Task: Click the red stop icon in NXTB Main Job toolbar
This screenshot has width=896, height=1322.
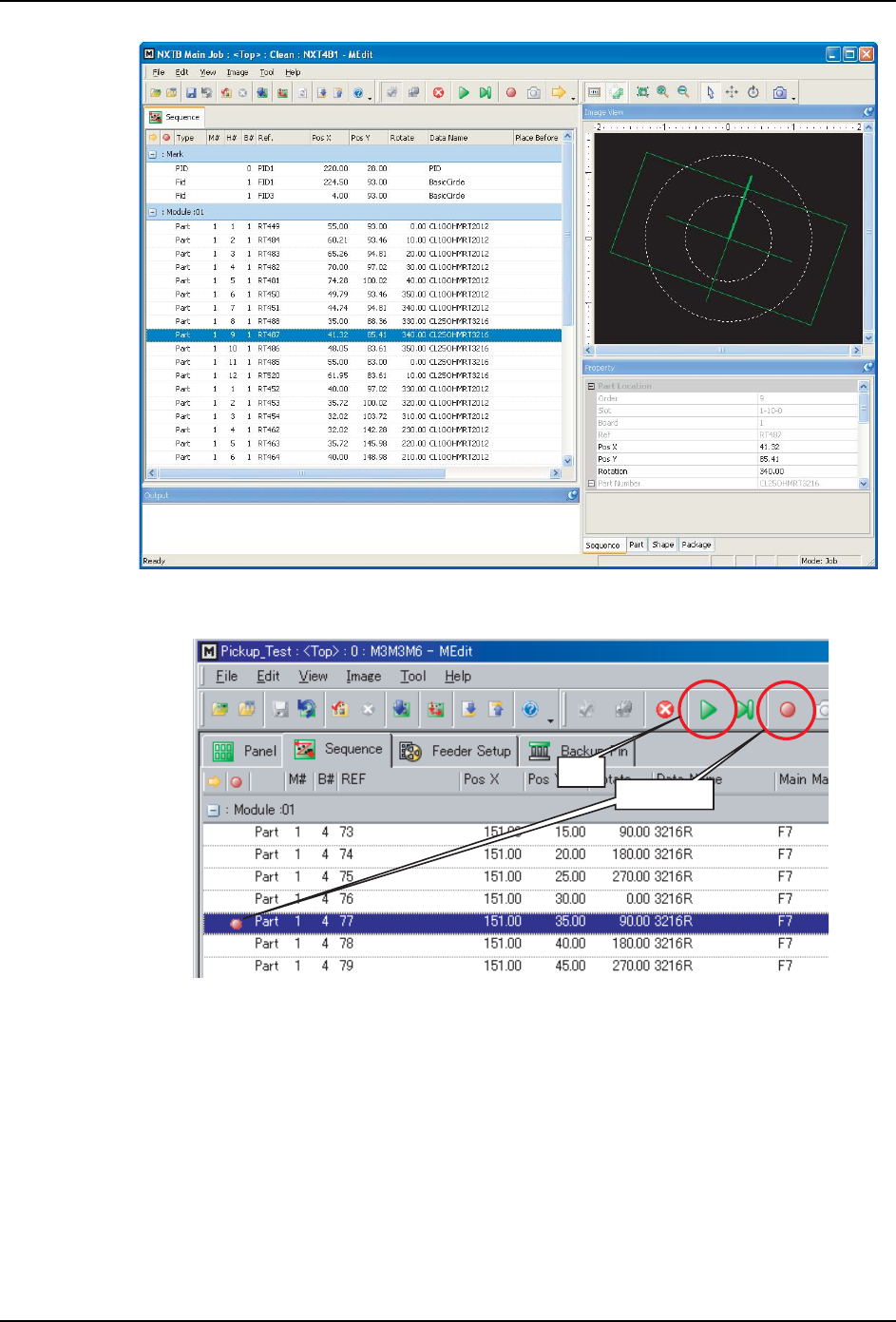Action: 438,93
